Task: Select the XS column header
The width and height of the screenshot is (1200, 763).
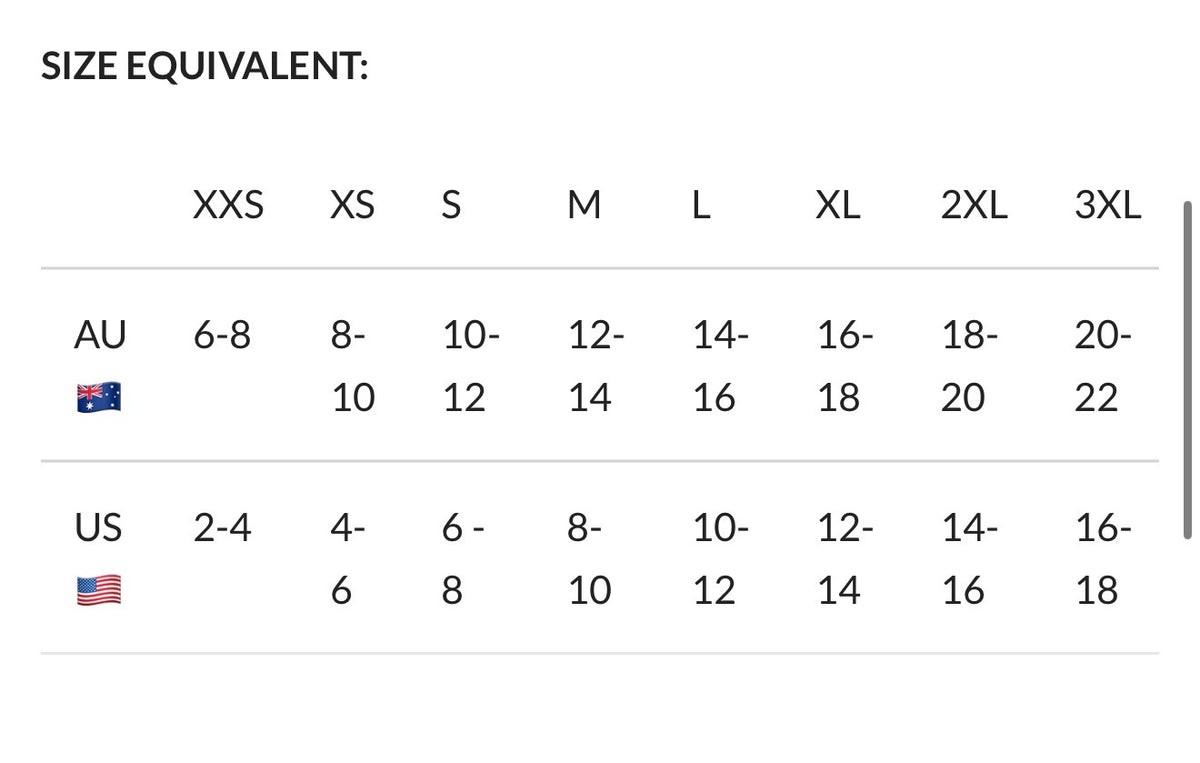Action: tap(352, 206)
